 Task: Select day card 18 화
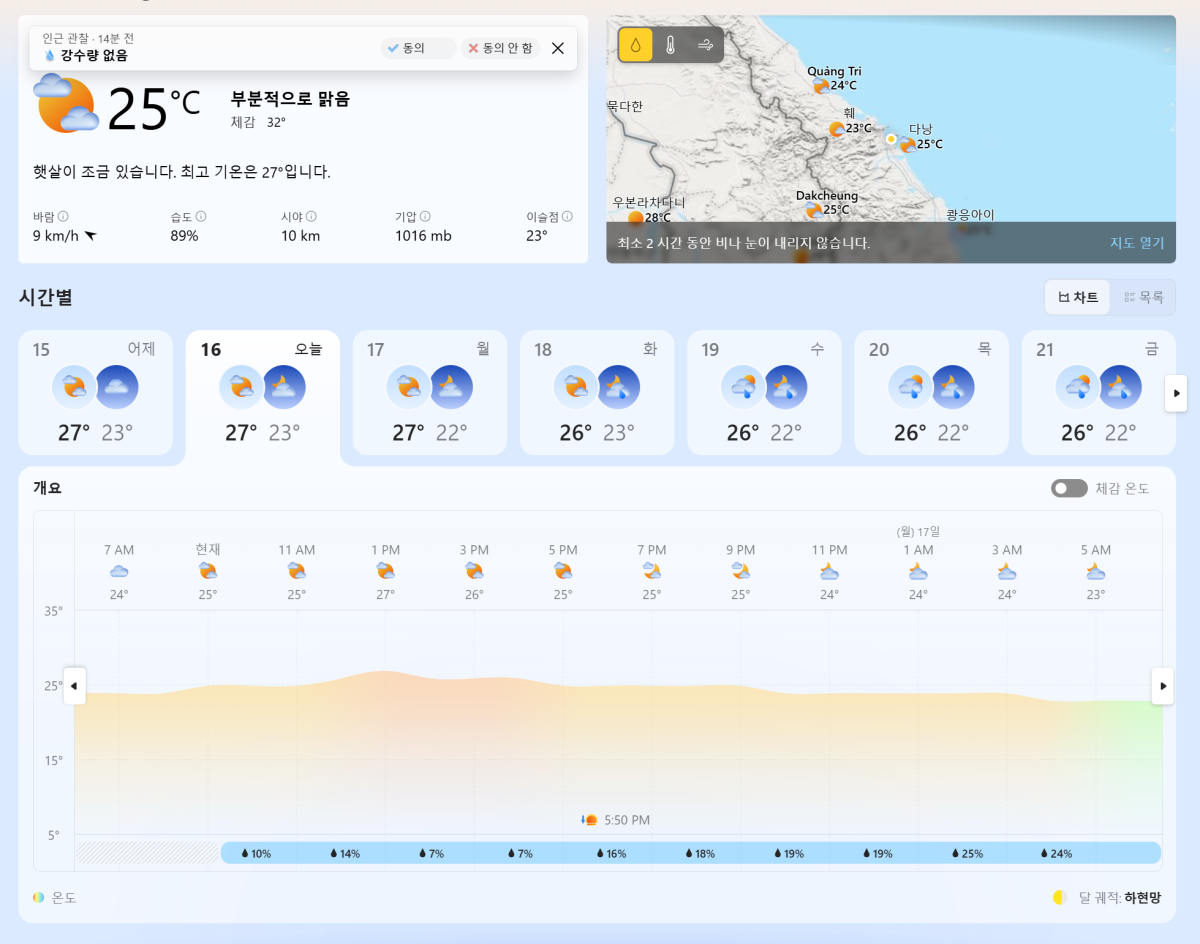(597, 392)
